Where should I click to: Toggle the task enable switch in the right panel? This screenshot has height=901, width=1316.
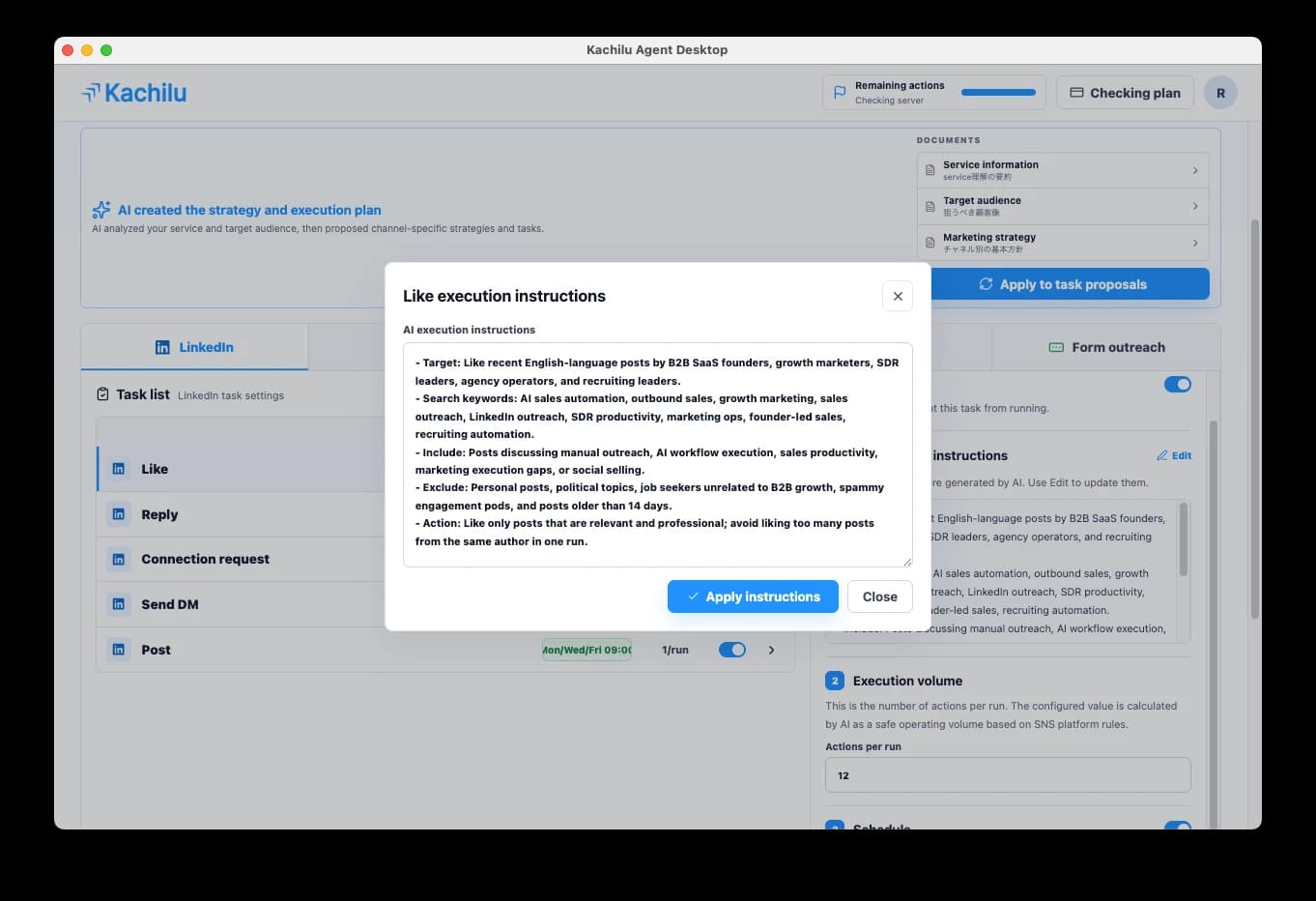point(1178,385)
